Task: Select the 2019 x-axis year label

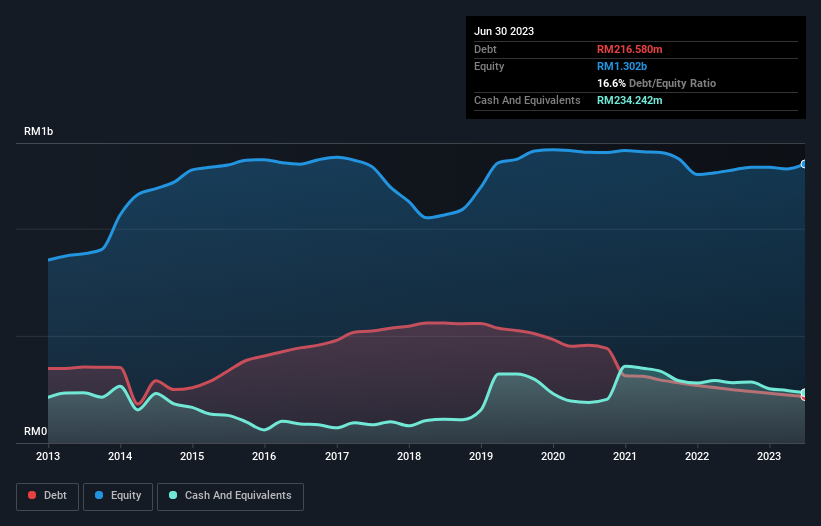Action: (x=481, y=457)
